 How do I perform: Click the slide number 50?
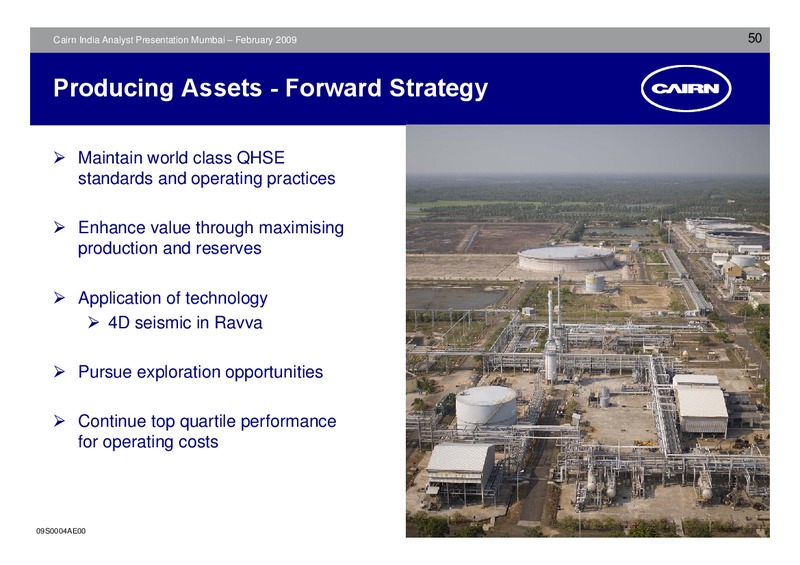(x=755, y=38)
